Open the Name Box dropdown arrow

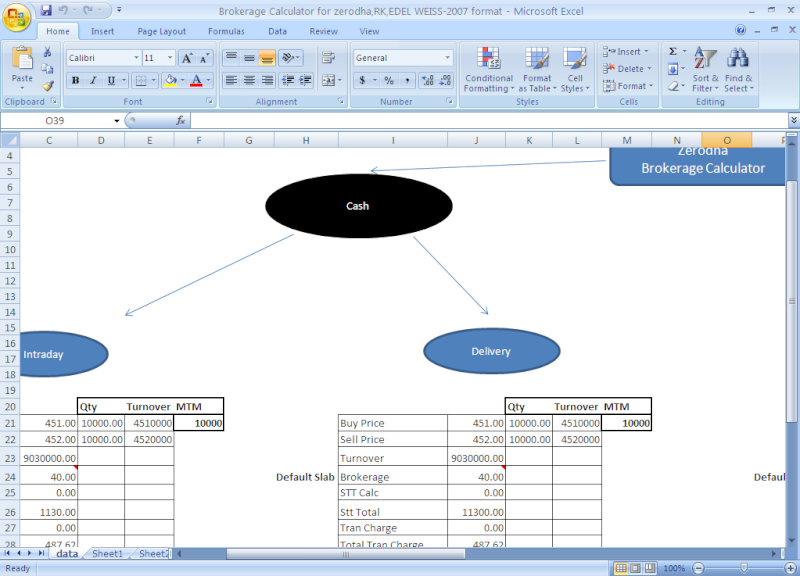pyautogui.click(x=116, y=120)
